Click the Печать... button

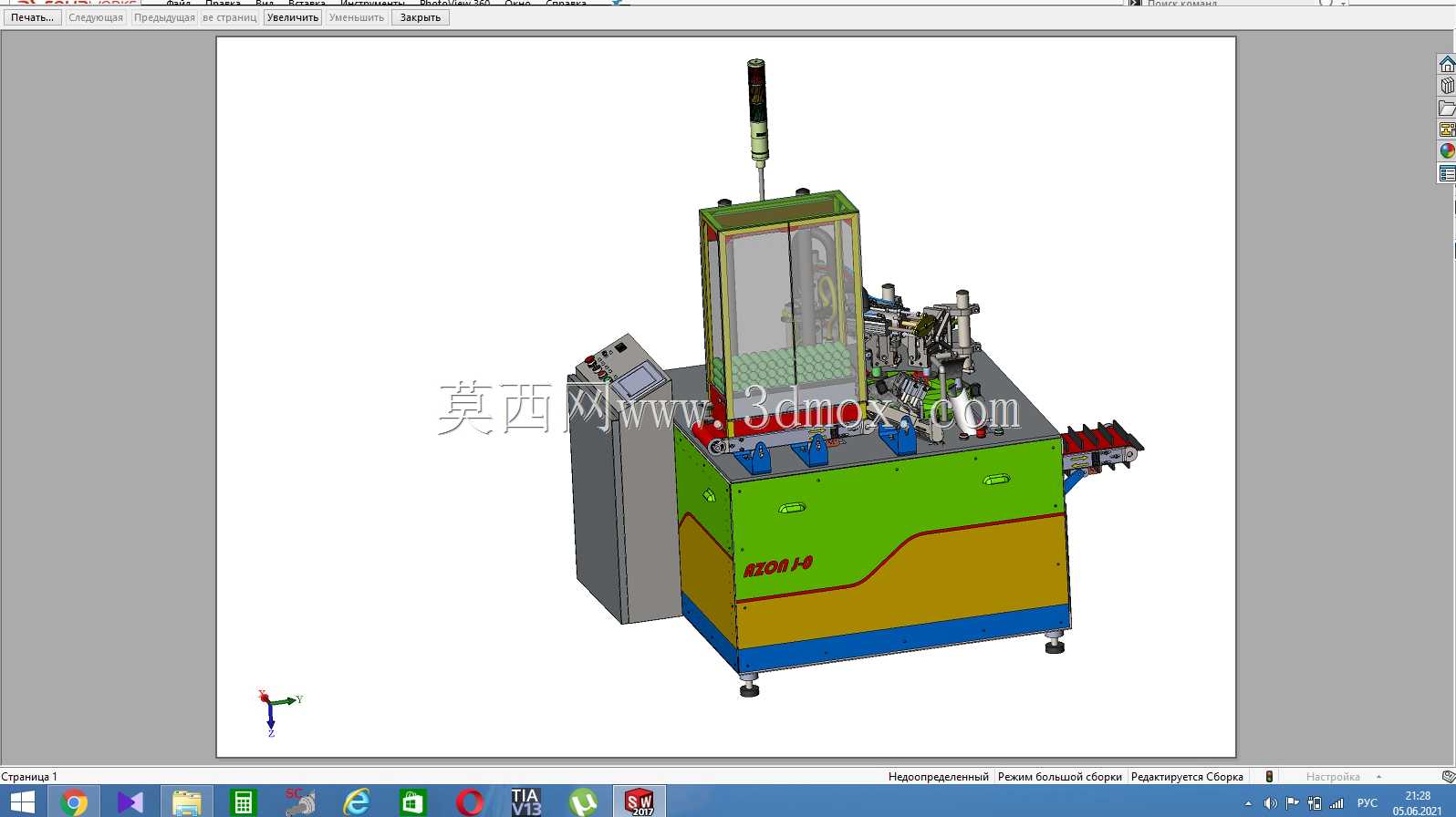pos(33,17)
